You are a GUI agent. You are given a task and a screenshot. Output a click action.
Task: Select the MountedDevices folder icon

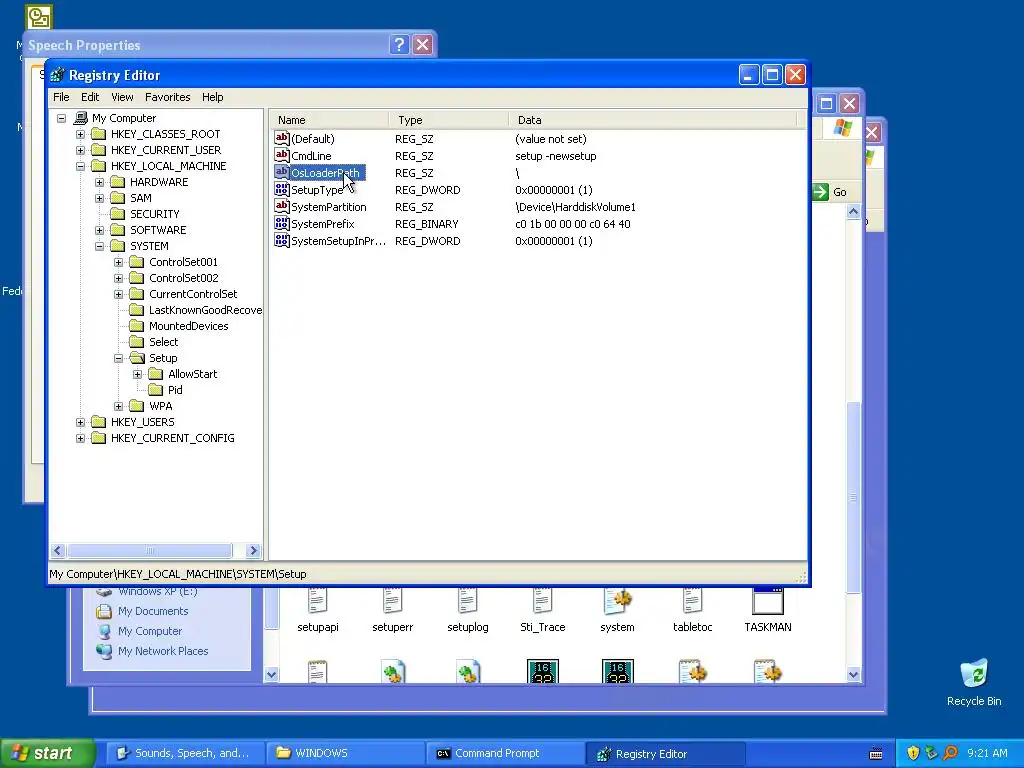136,326
